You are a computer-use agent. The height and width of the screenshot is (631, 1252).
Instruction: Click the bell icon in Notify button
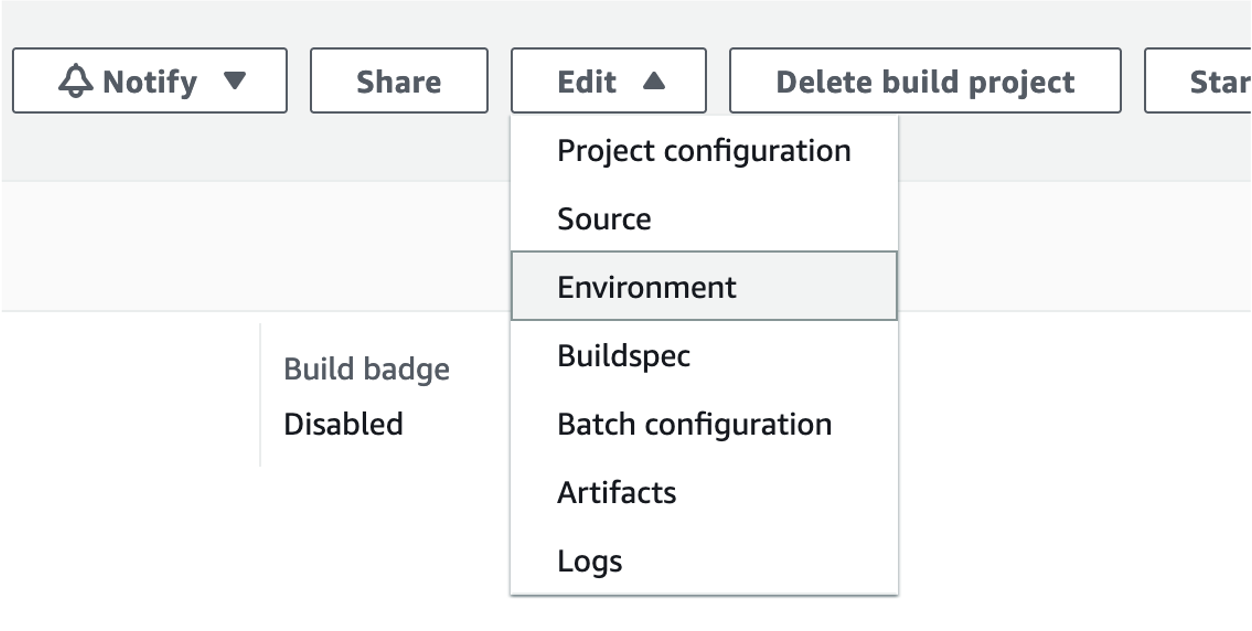[76, 81]
